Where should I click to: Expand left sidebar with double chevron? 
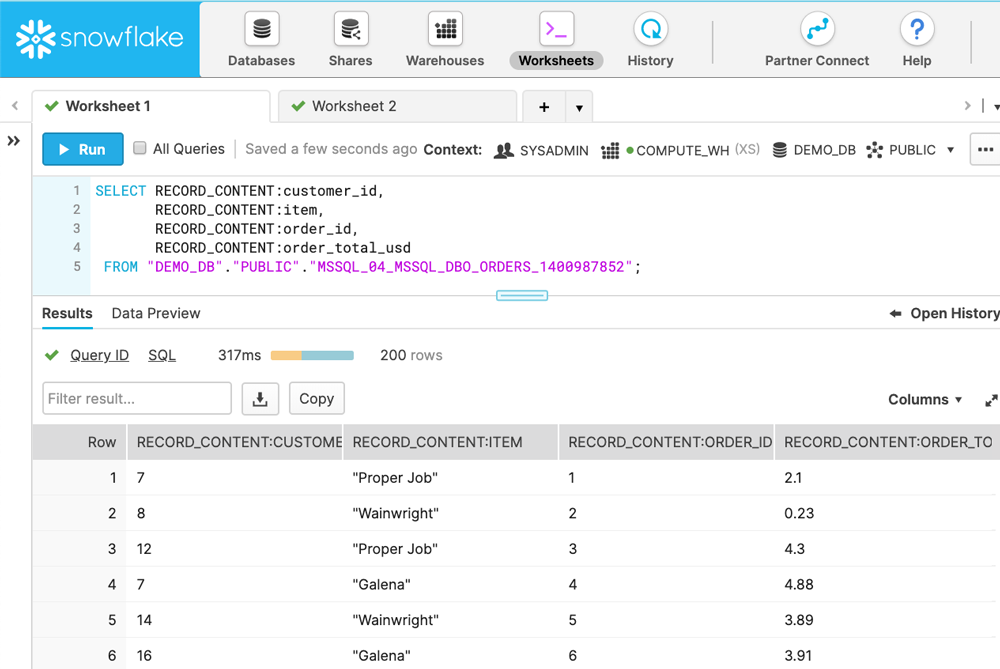pyautogui.click(x=13, y=141)
